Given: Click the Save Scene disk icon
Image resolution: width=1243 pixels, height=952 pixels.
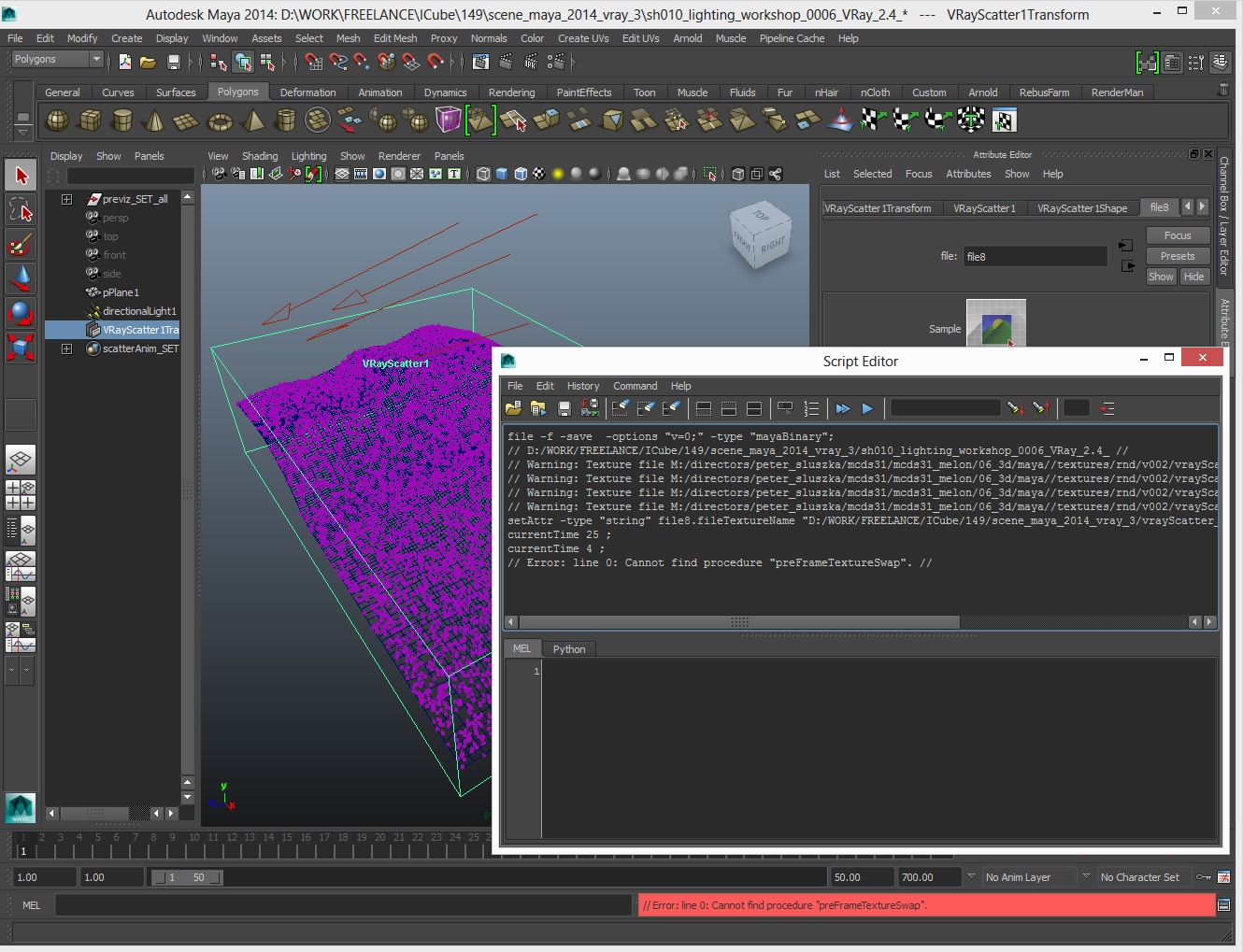Looking at the screenshot, I should coord(173,62).
